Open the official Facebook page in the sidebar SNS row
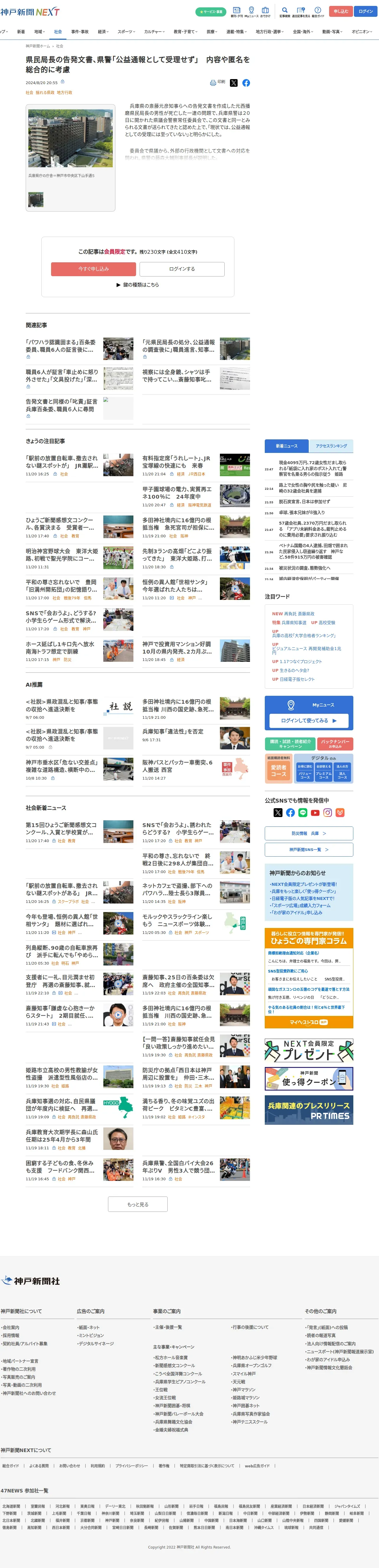379x1568 pixels. click(290, 813)
